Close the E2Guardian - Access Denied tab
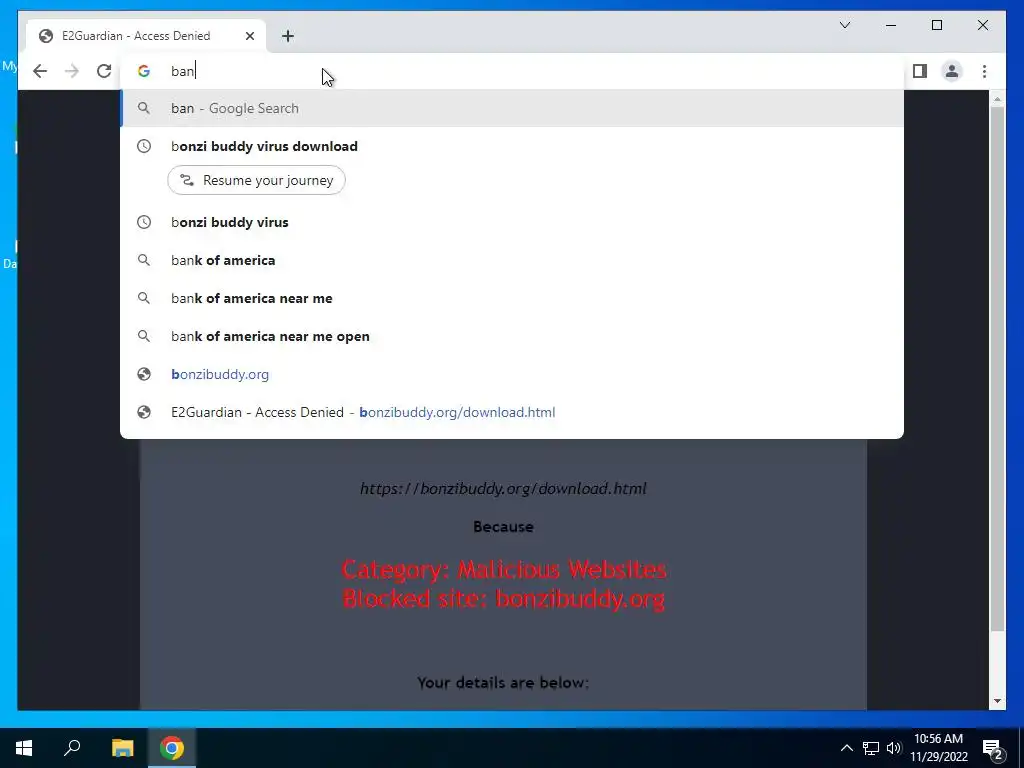 click(249, 36)
